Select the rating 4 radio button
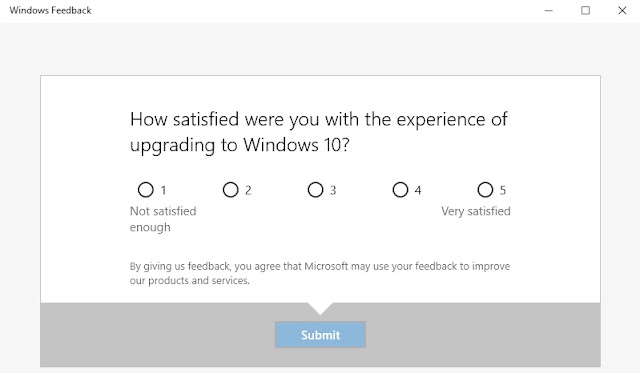Image resolution: width=640 pixels, height=373 pixels. [400, 190]
